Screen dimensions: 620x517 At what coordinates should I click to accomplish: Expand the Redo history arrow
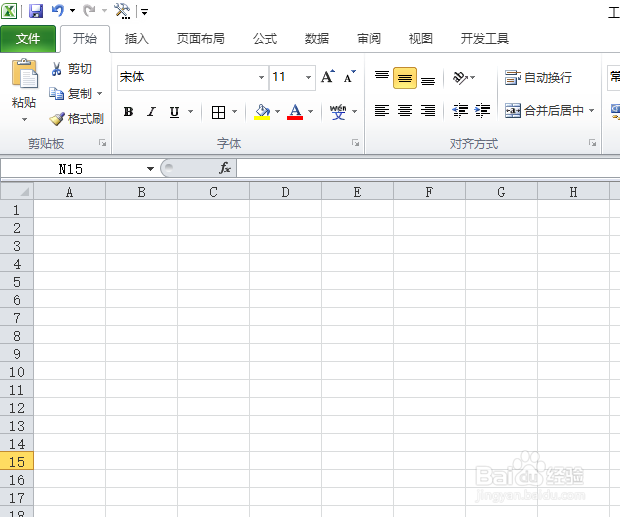[x=104, y=11]
